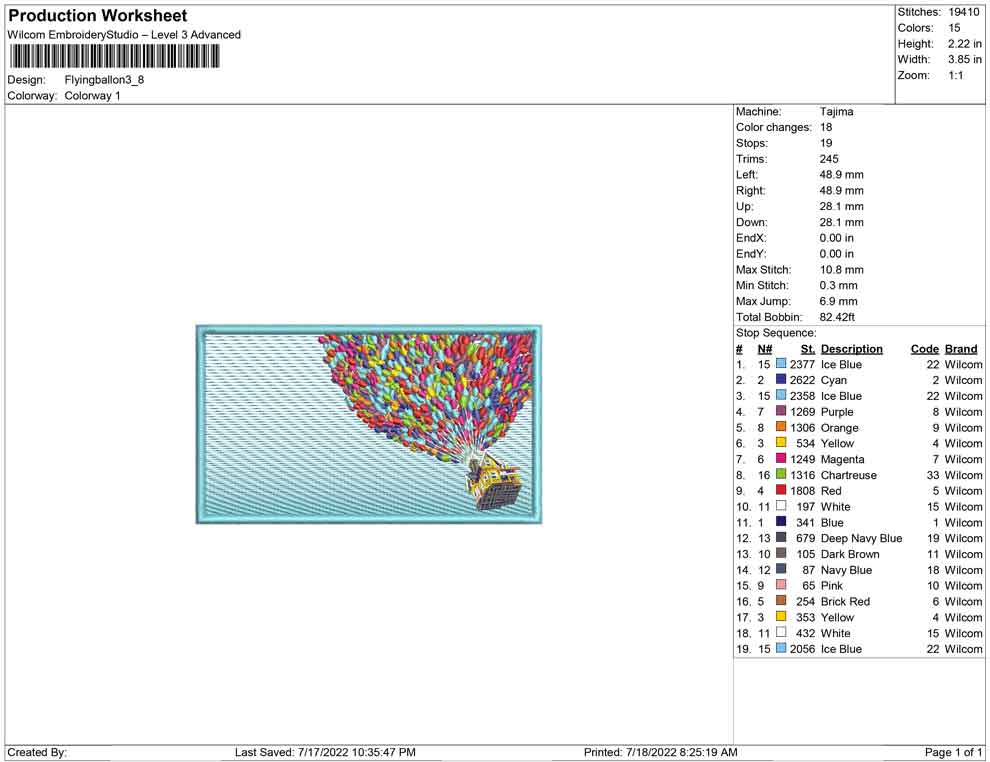The height and width of the screenshot is (762, 990).
Task: Click the Orange thread swatch
Action: point(781,428)
